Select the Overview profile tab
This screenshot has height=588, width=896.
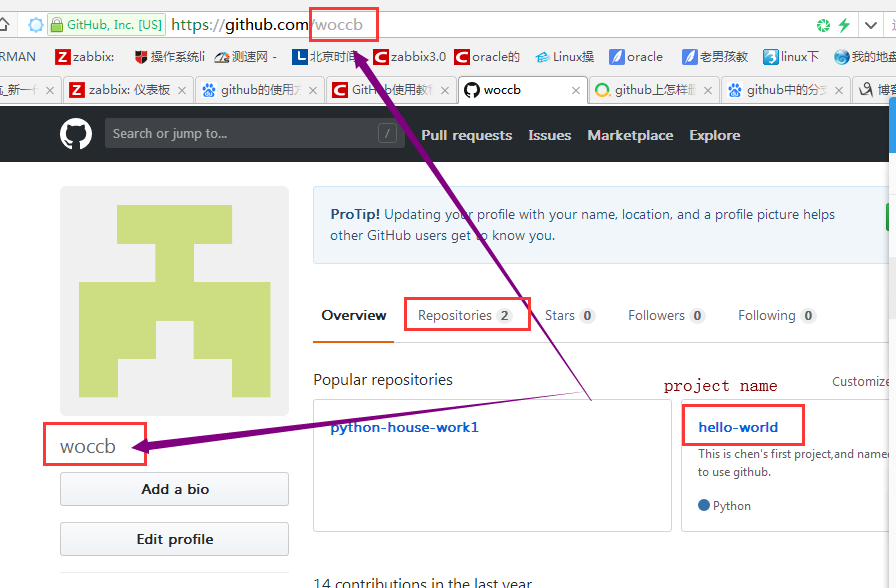(x=354, y=315)
